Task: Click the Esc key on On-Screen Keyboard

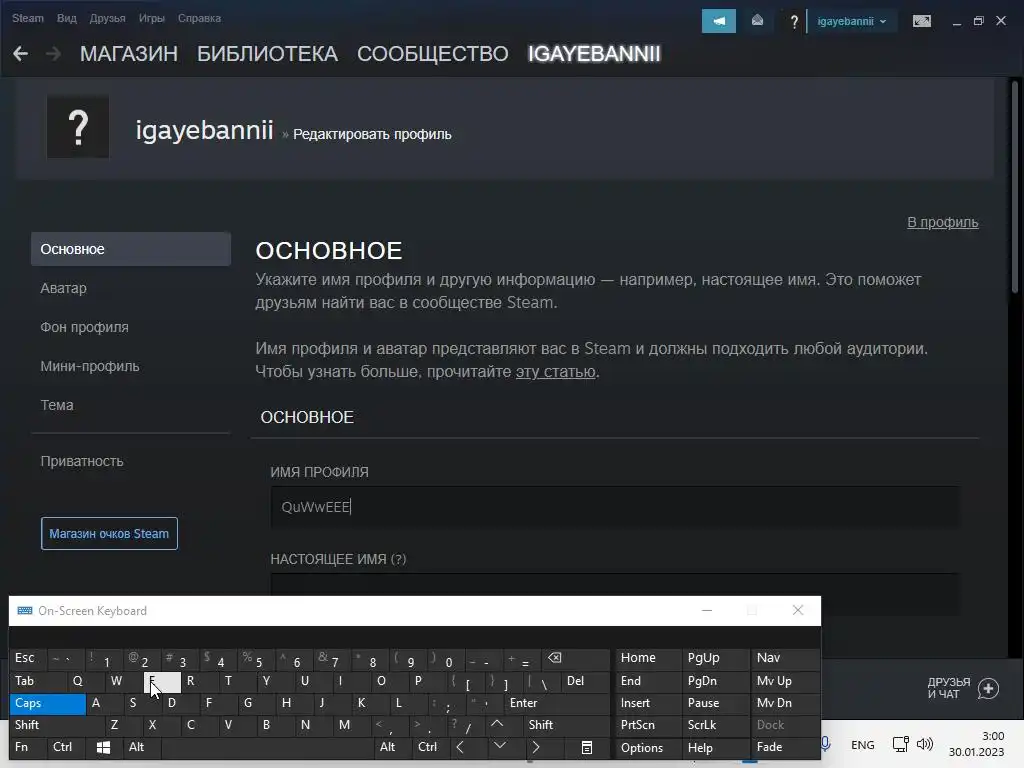Action: pyautogui.click(x=27, y=658)
